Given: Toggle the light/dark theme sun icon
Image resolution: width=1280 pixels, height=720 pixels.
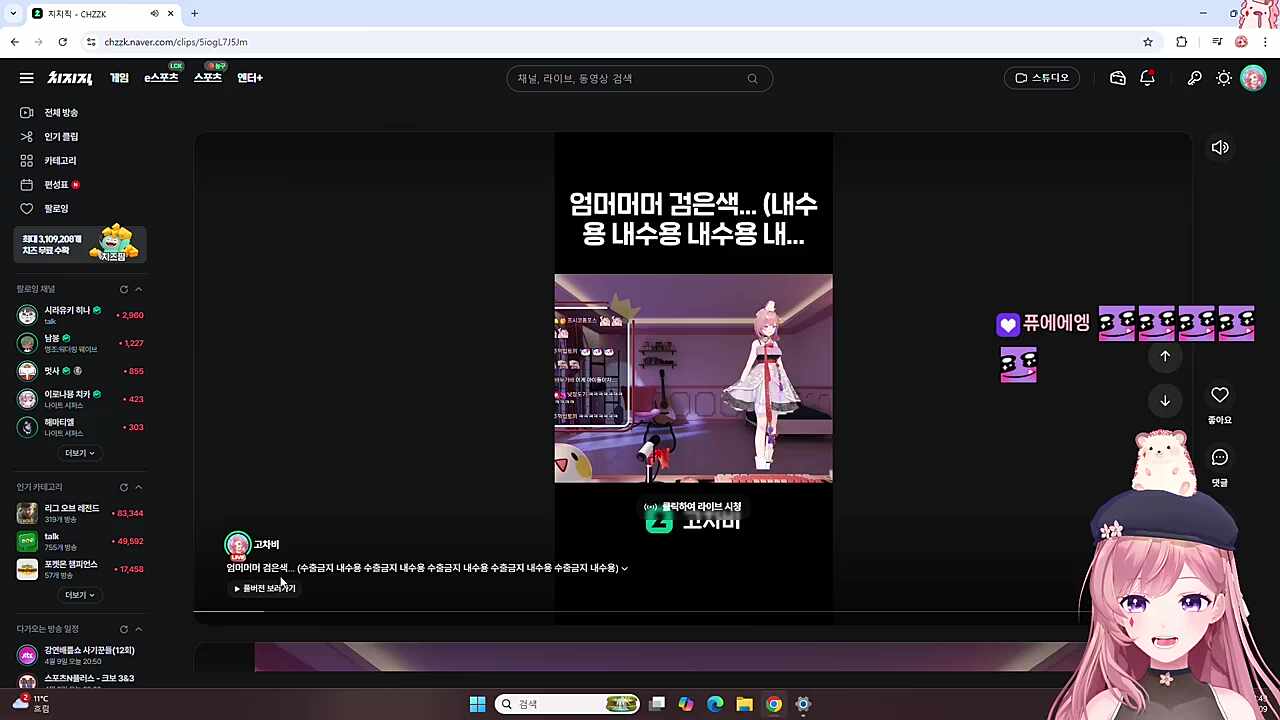Looking at the screenshot, I should click(1224, 78).
